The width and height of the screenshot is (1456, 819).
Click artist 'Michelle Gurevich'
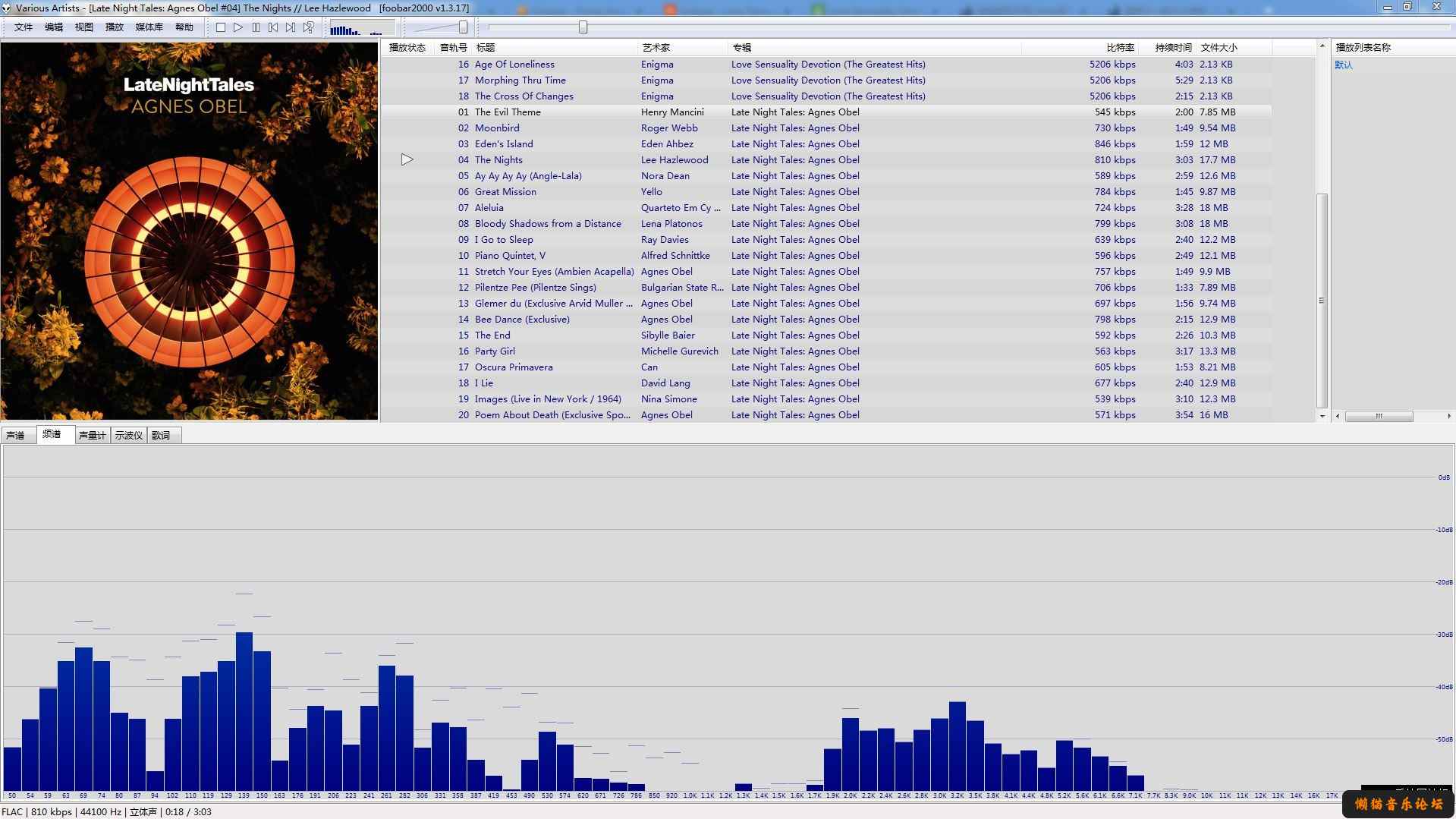pos(679,351)
